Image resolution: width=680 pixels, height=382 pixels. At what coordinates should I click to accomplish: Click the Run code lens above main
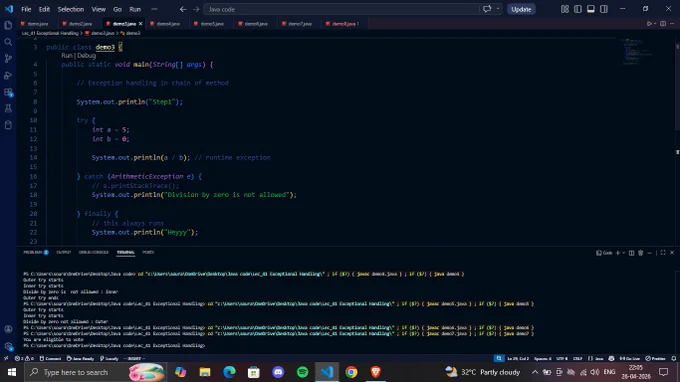[x=66, y=56]
